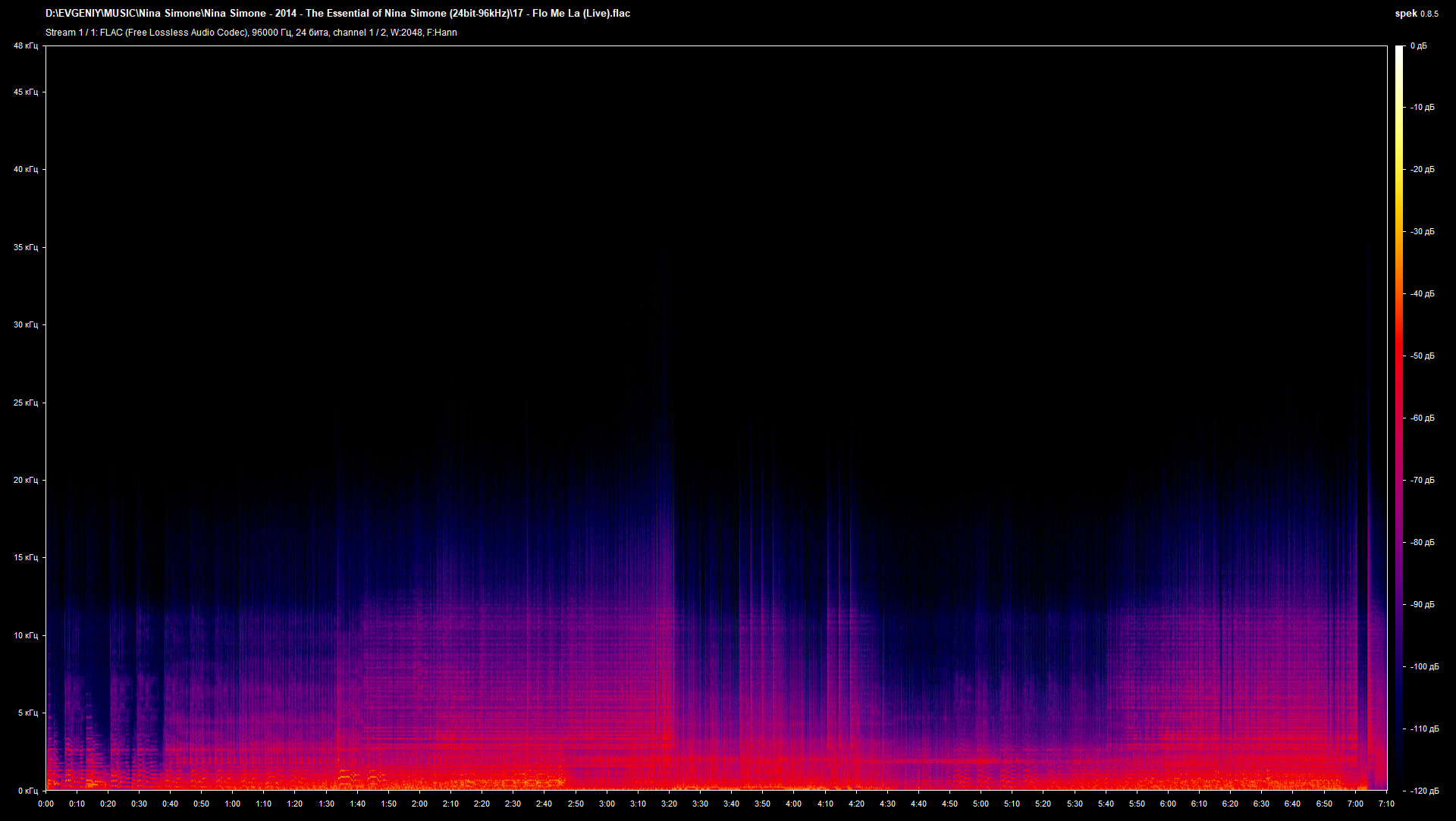Viewport: 1456px width, 821px height.
Task: Click the 5:30 time axis label
Action: (x=1075, y=804)
